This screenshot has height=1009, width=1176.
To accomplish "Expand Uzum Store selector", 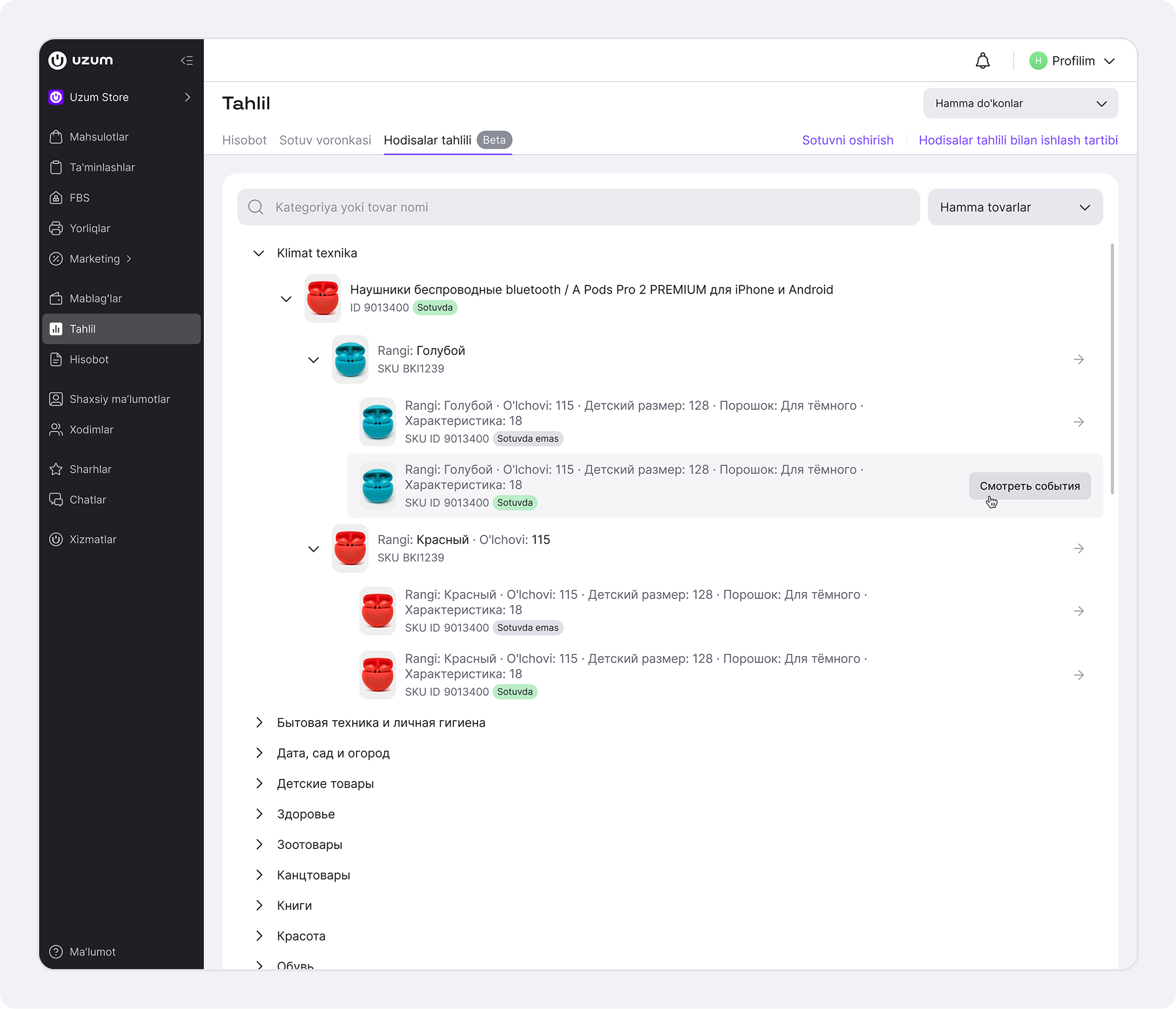I will 122,97.
